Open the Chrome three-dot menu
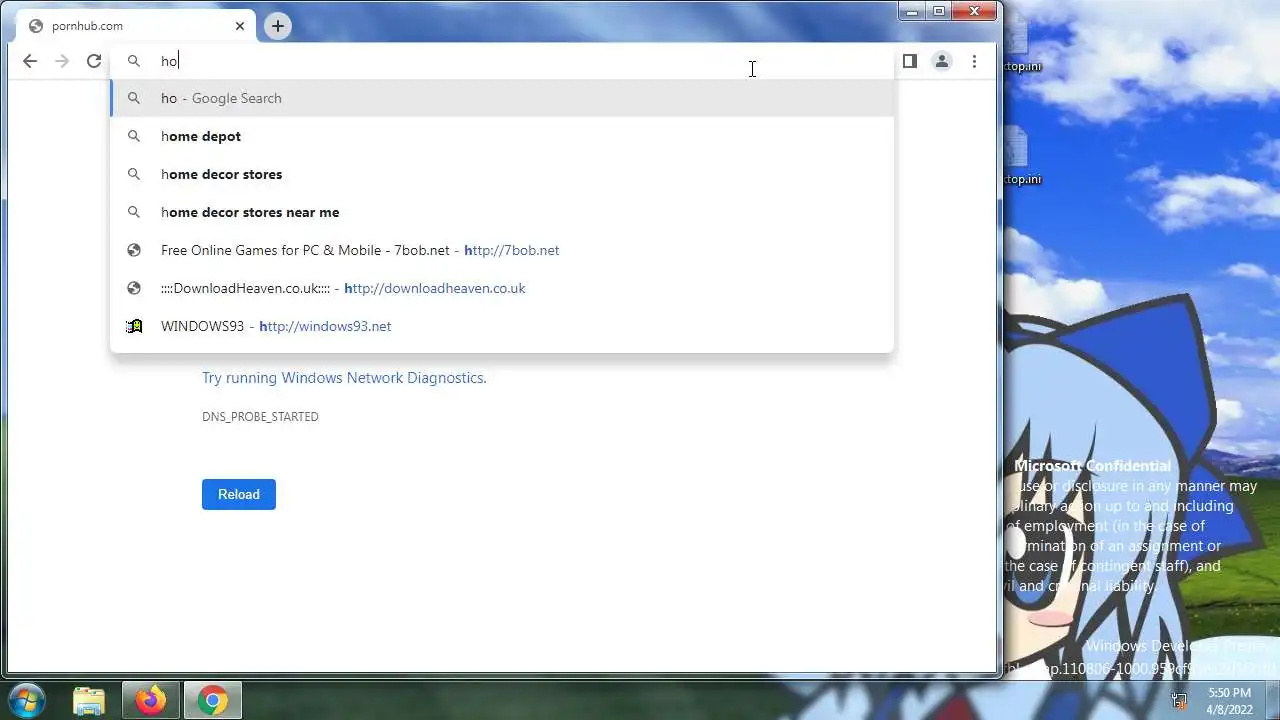The width and height of the screenshot is (1280, 720). (x=974, y=61)
